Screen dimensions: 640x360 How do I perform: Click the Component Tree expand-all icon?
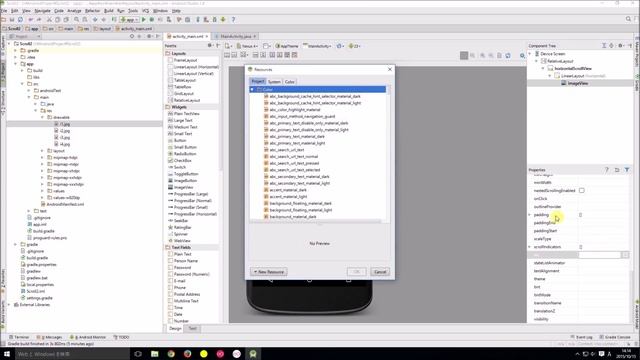[604, 46]
